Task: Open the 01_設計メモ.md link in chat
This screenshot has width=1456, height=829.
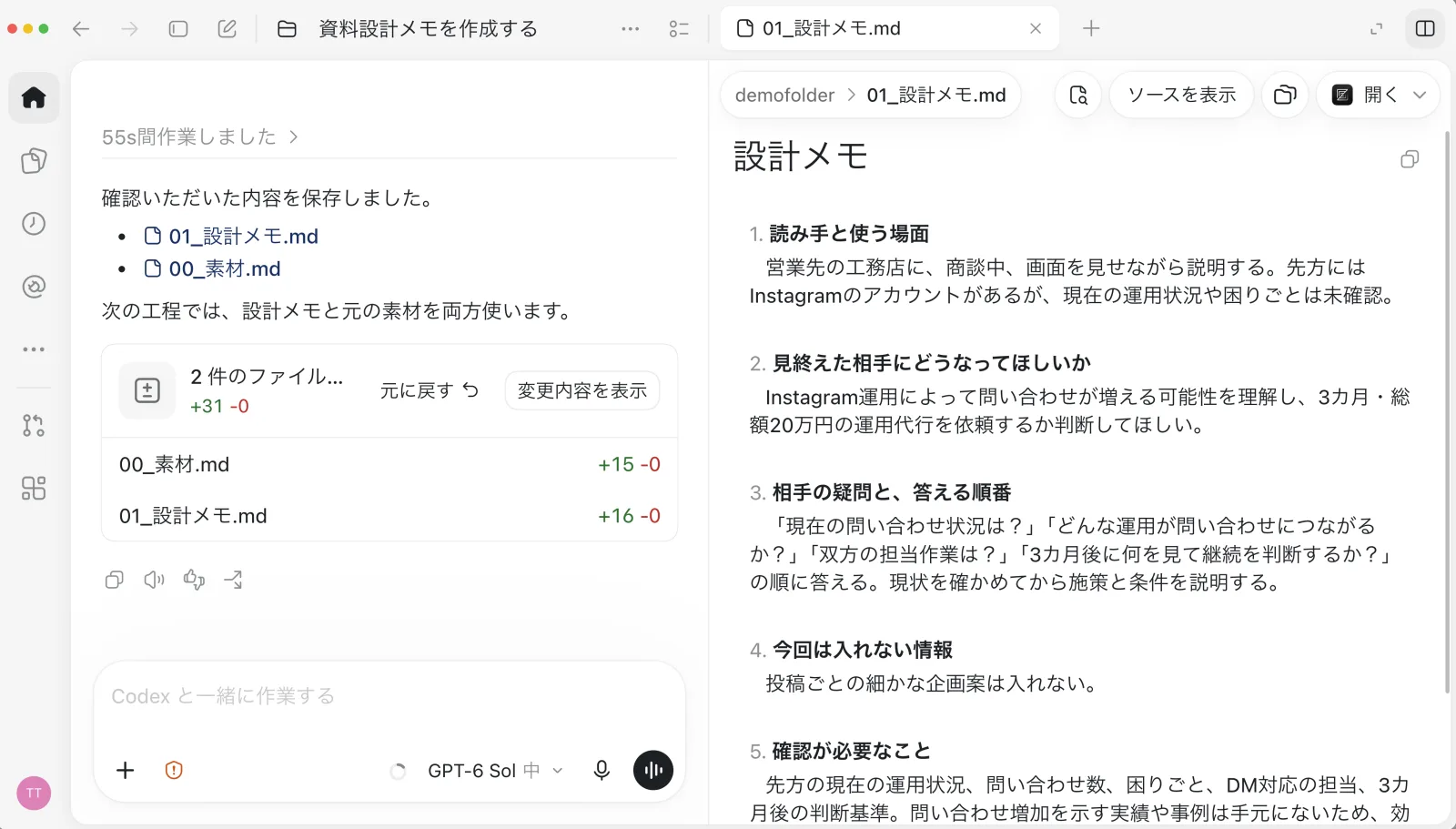Action: (231, 237)
